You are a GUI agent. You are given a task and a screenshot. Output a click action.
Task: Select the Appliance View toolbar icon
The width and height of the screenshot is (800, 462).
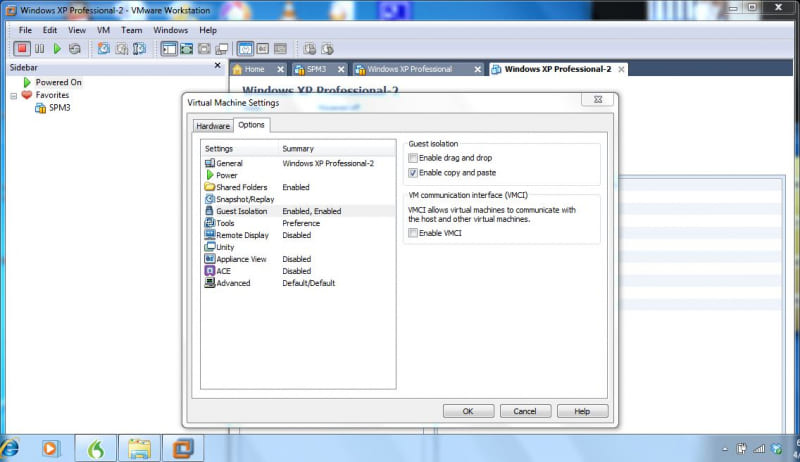[x=263, y=49]
